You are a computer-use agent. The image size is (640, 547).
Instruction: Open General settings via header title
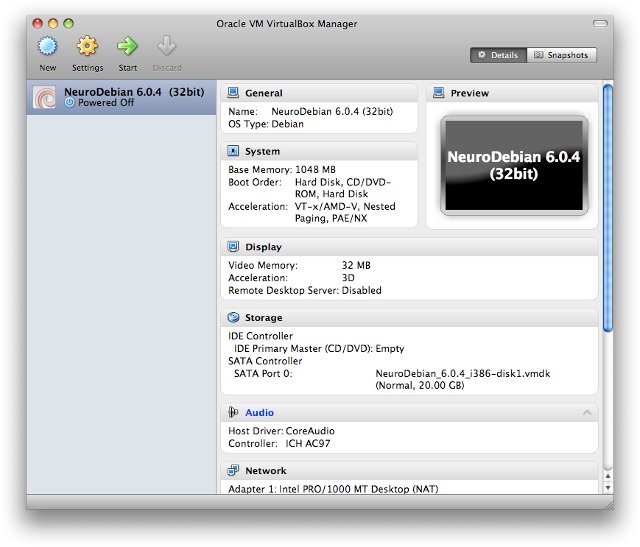point(264,93)
